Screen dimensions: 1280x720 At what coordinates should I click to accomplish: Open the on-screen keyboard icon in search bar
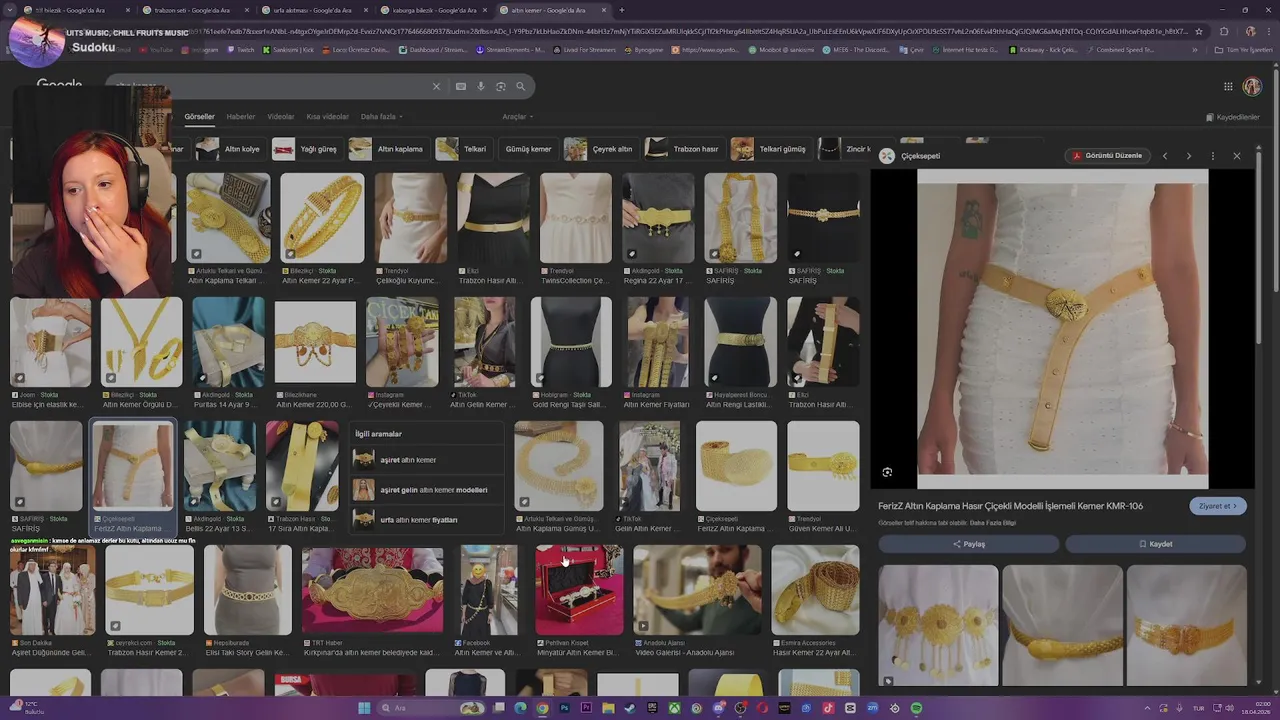(461, 87)
